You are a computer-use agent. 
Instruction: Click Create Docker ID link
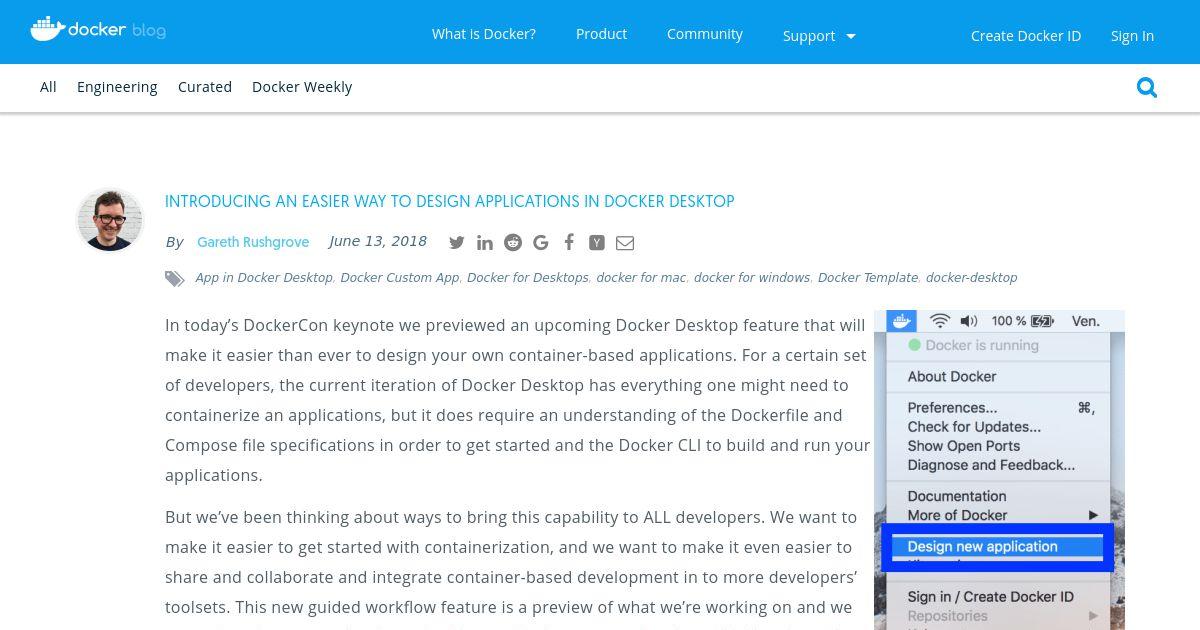1026,36
